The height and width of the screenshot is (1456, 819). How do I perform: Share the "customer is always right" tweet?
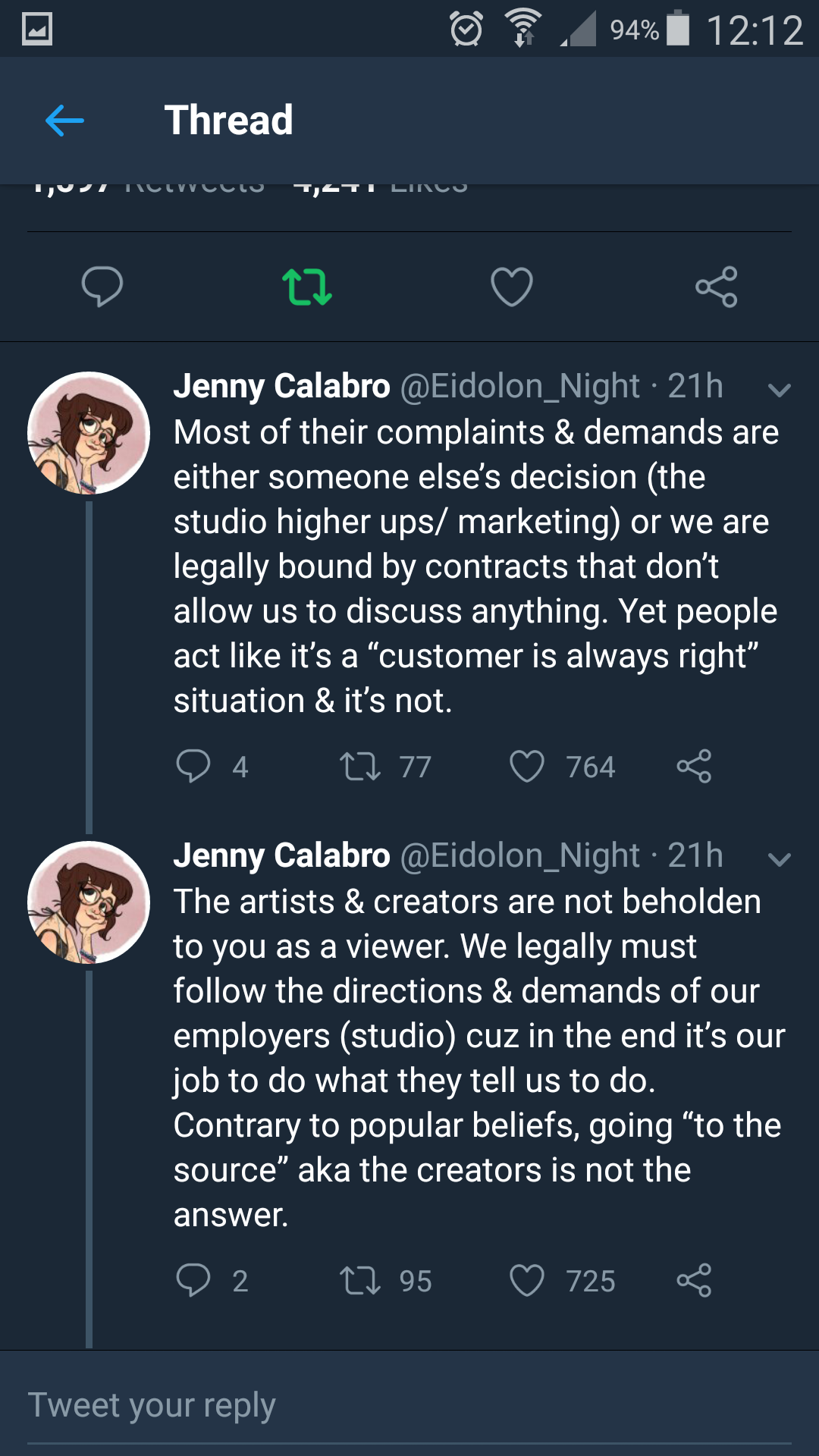[x=694, y=766]
